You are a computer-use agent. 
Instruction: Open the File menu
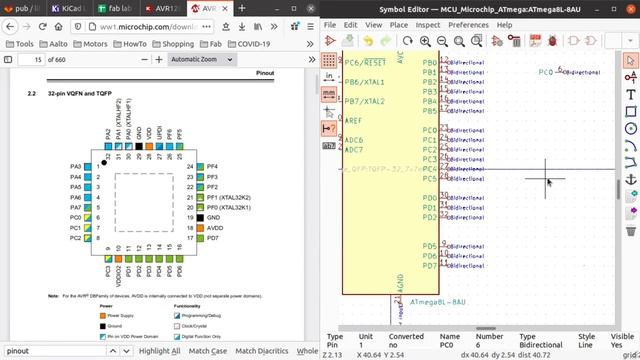click(x=330, y=25)
